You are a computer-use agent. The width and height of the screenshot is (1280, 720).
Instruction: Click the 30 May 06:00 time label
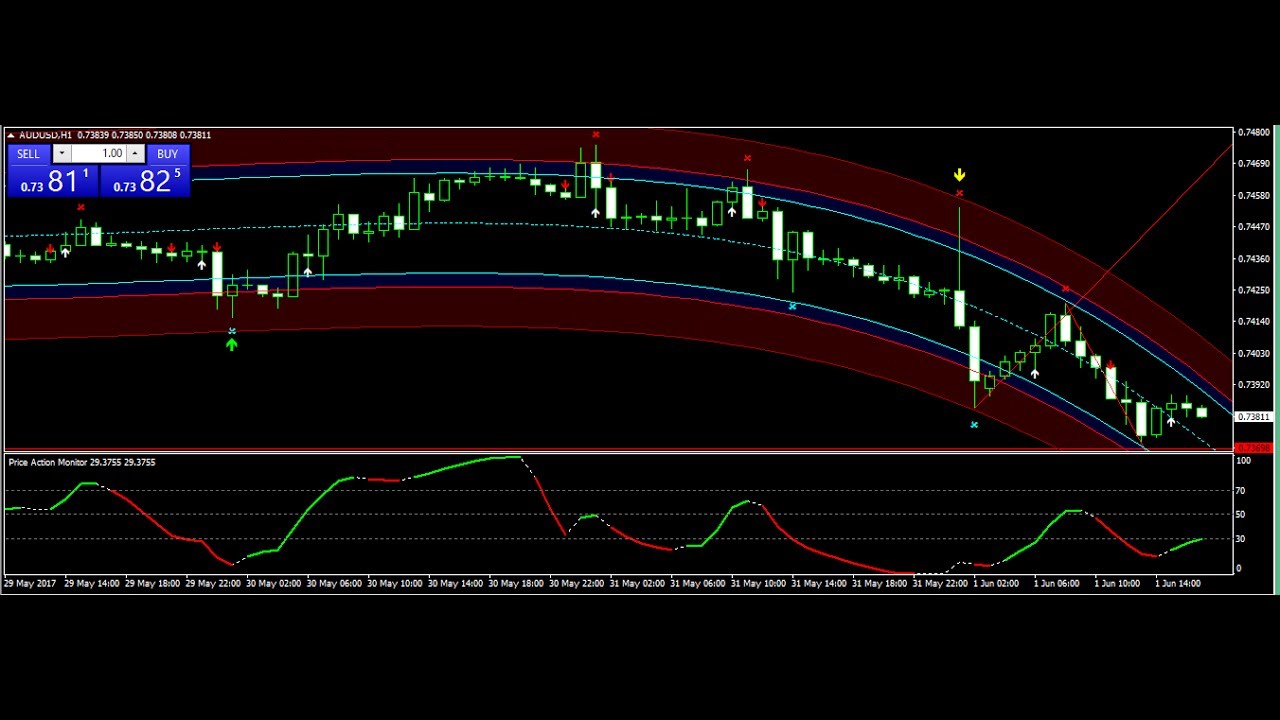pos(334,583)
